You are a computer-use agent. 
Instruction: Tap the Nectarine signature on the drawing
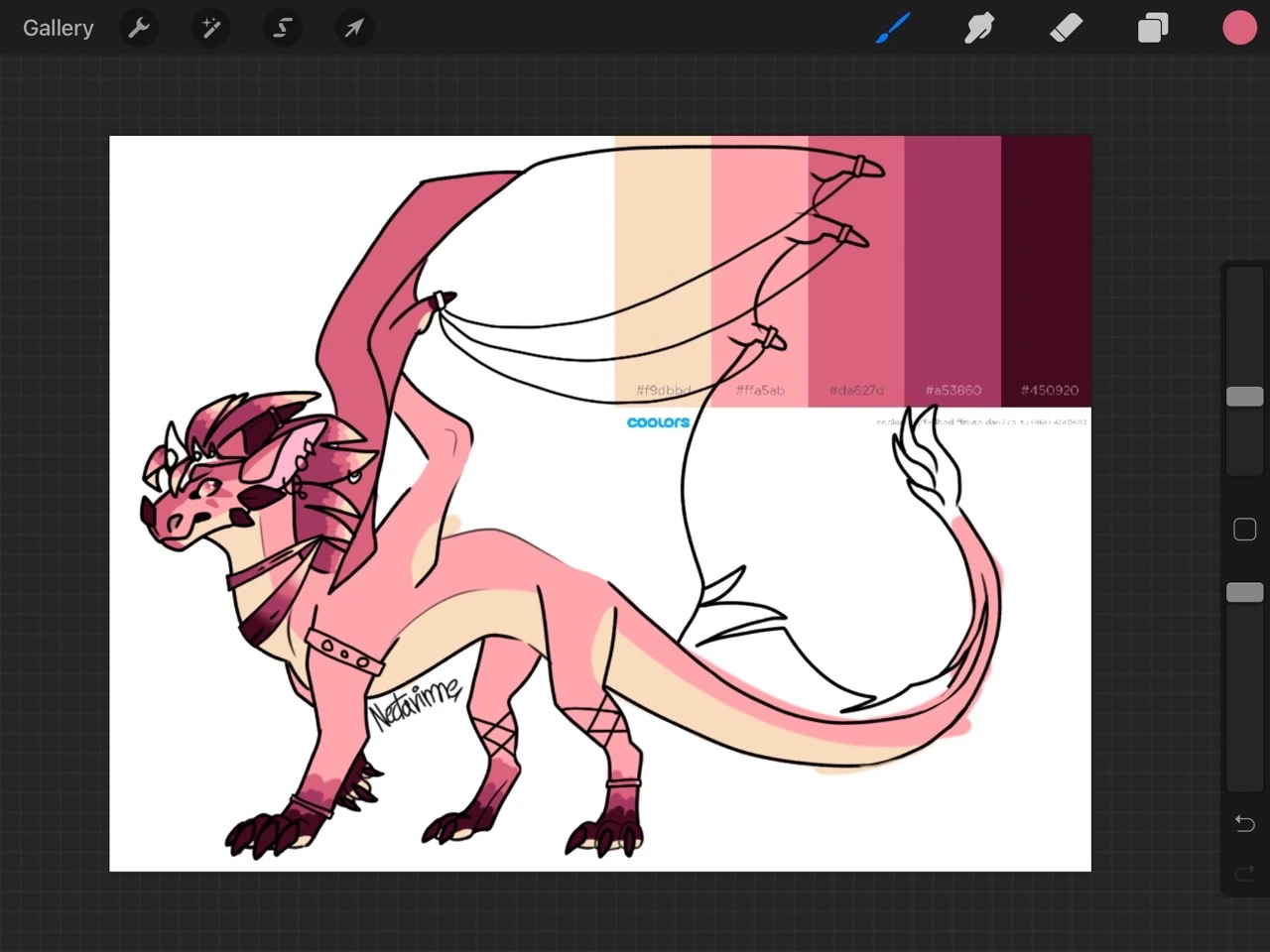(417, 704)
